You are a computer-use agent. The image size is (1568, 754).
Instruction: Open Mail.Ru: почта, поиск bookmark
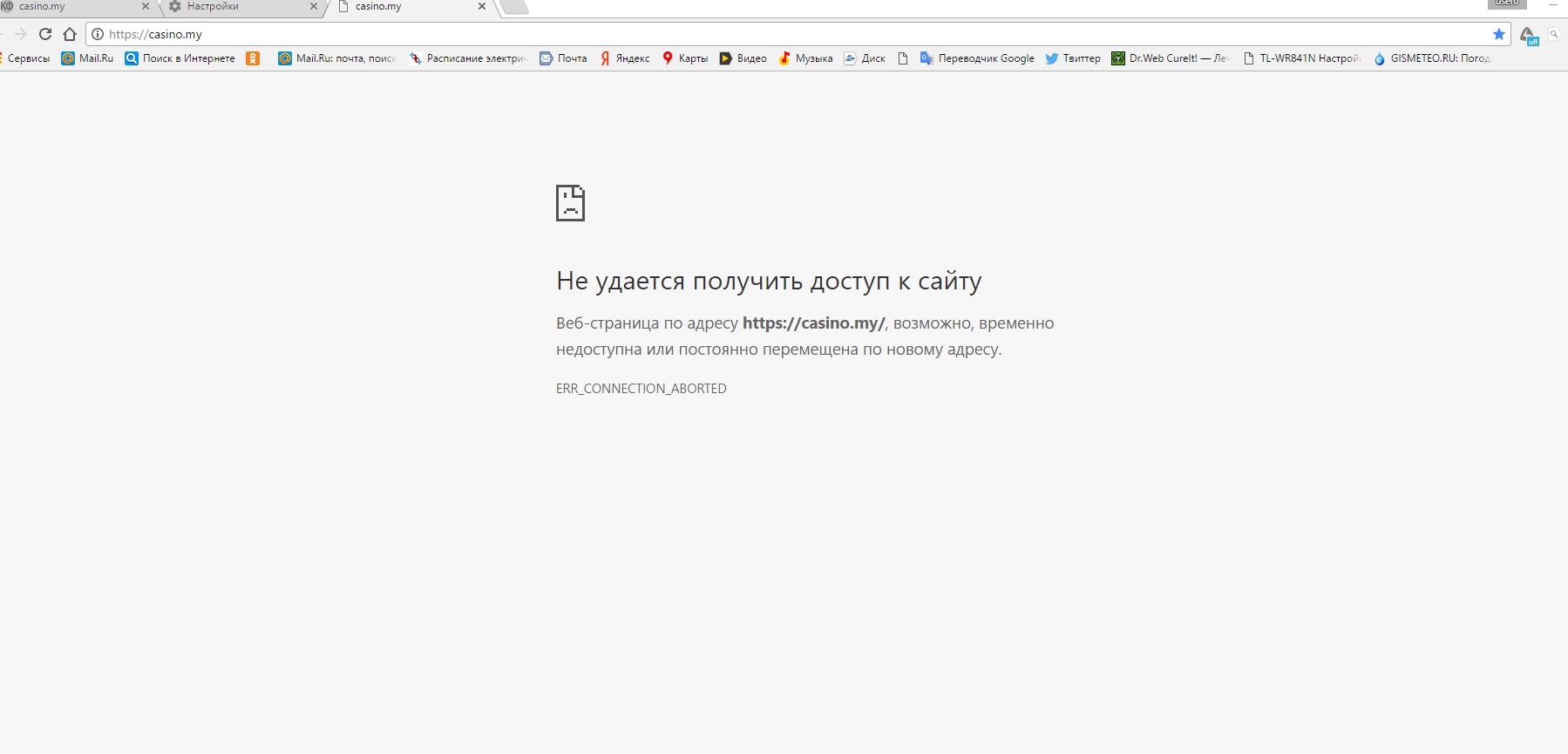coord(337,58)
